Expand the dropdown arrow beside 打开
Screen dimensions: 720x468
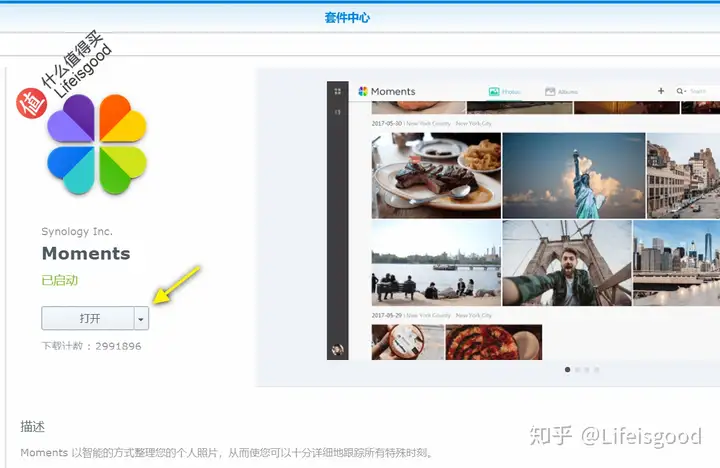pyautogui.click(x=141, y=318)
